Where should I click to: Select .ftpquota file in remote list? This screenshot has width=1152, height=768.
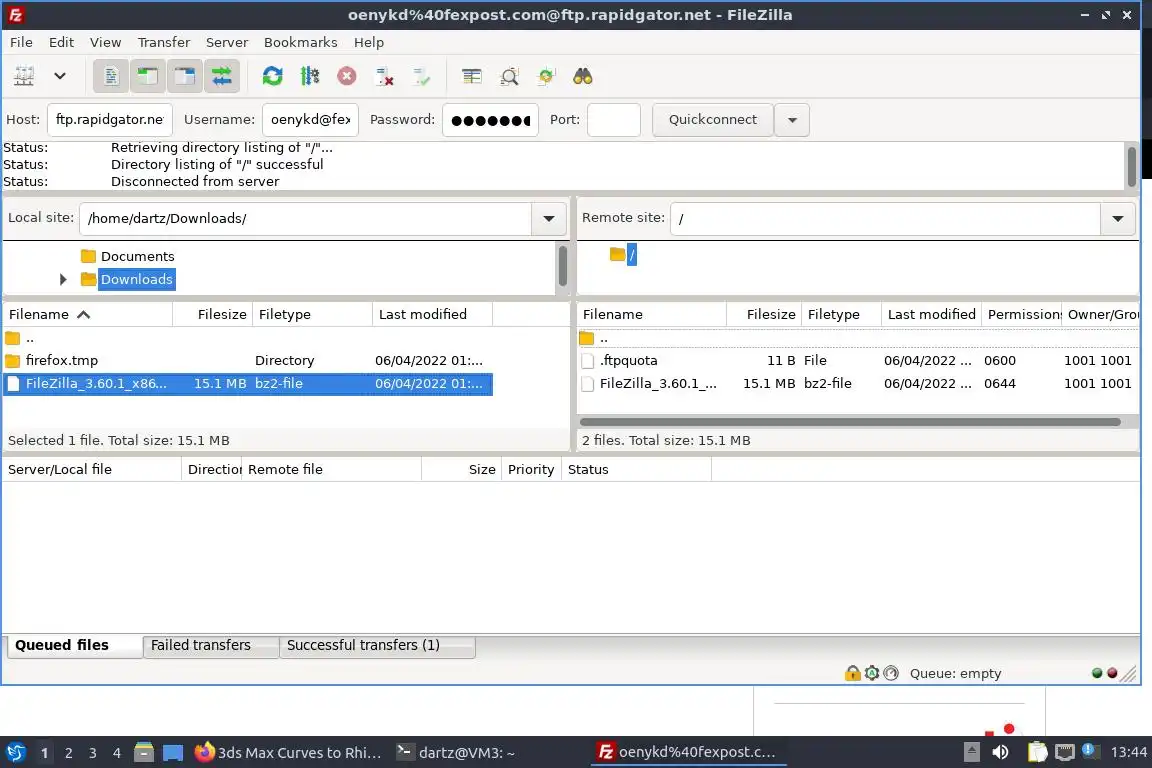pyautogui.click(x=857, y=361)
